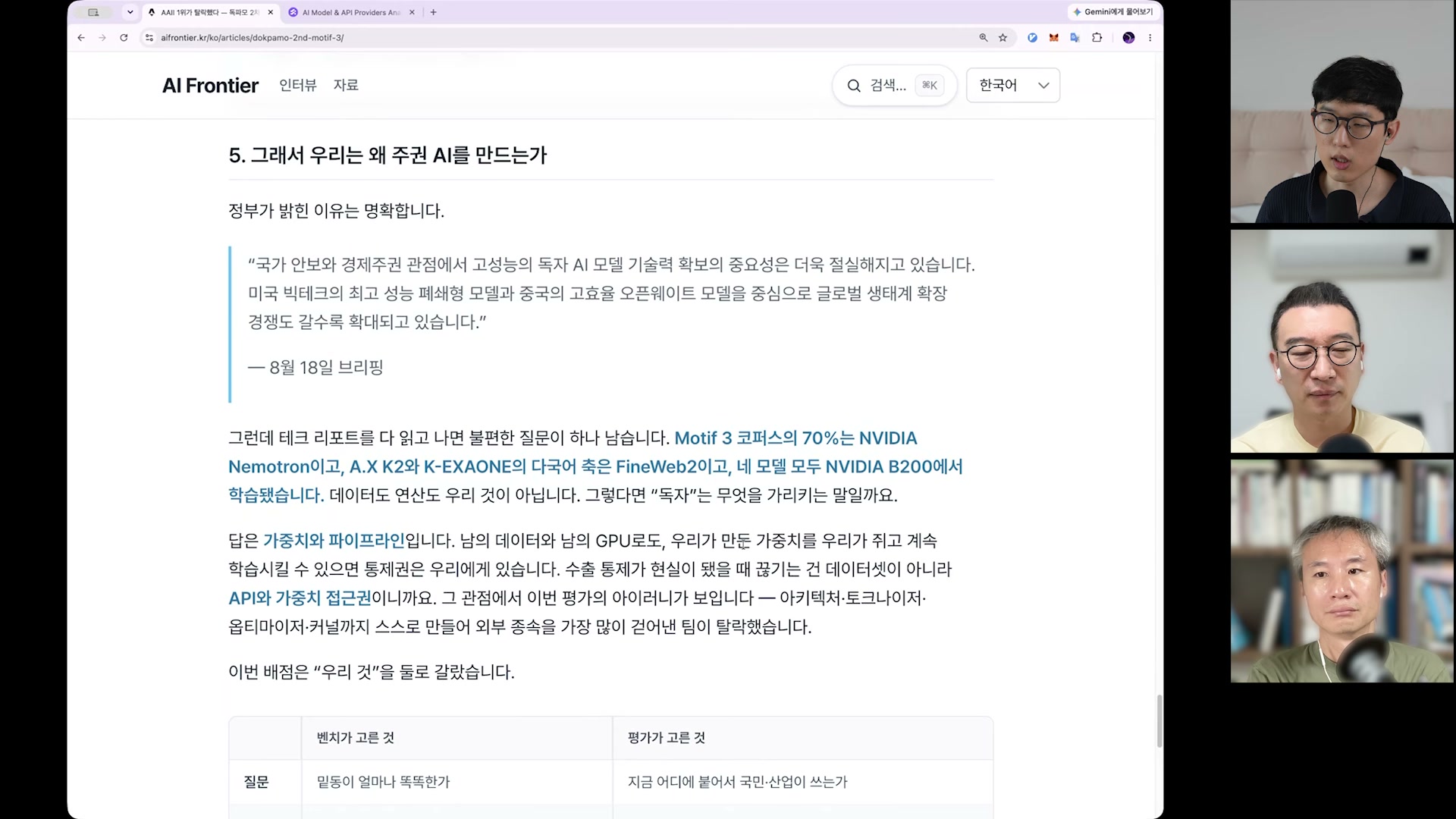This screenshot has width=1456, height=819.
Task: Click table header 벤치가 고른 것
Action: click(355, 738)
